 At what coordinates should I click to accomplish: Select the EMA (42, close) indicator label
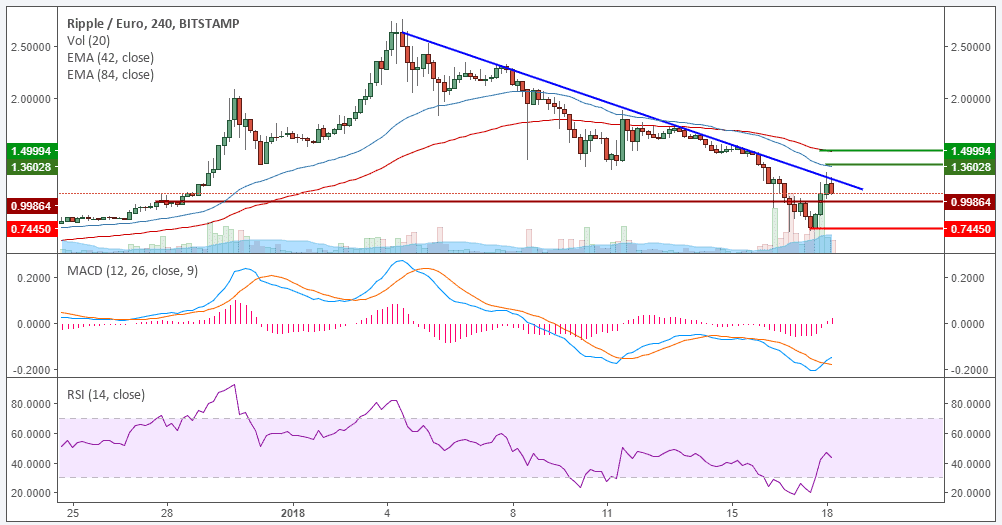pos(111,57)
